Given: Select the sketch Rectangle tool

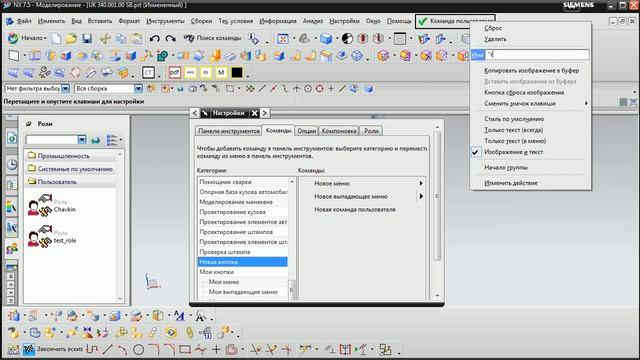Looking at the screenshot, I should coord(185,349).
